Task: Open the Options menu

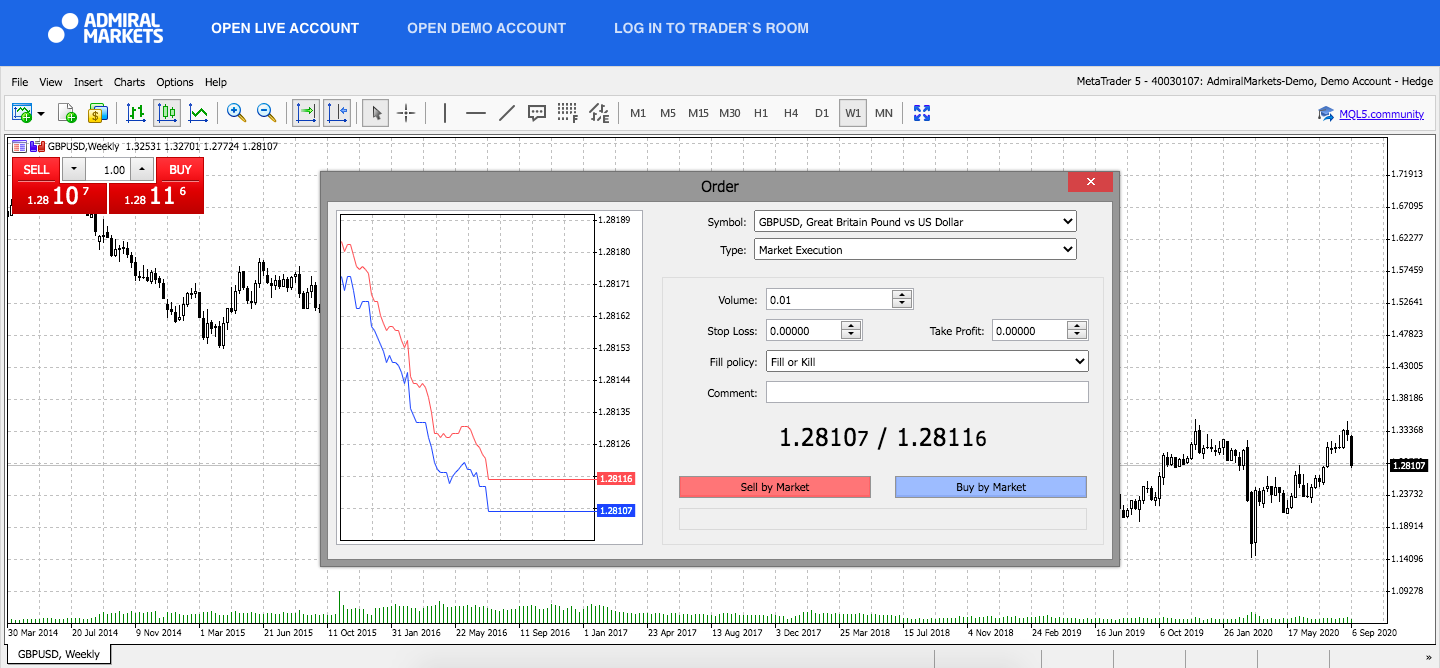Action: [x=175, y=82]
